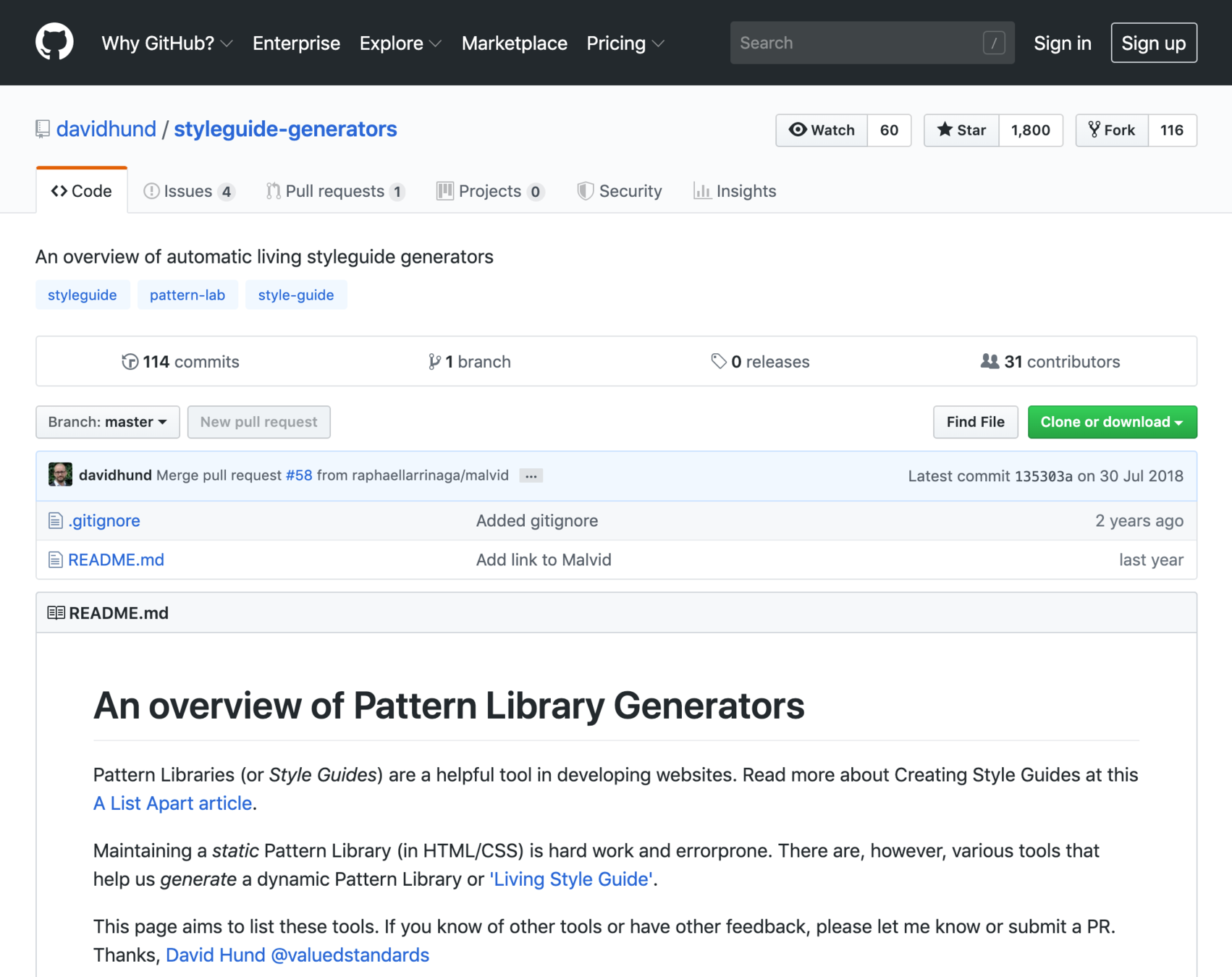Click the '2 years ago' timestamp
Screen dimensions: 1232x977
tap(1139, 521)
